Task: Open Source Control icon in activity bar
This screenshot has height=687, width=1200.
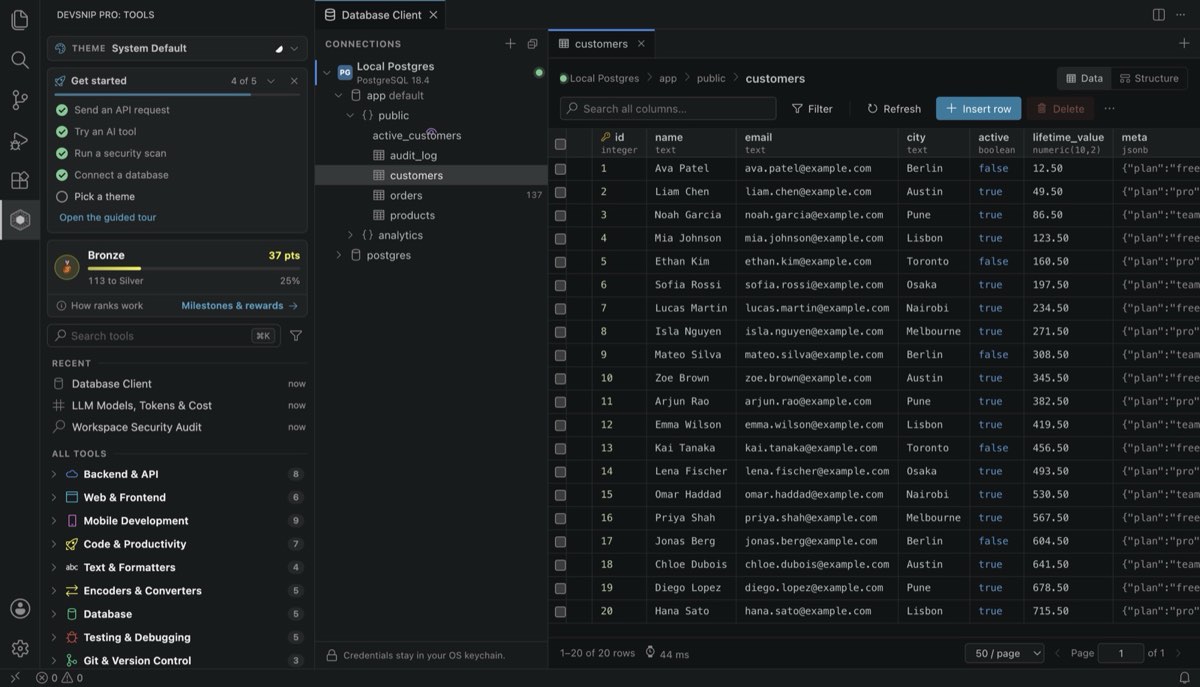Action: pos(19,100)
